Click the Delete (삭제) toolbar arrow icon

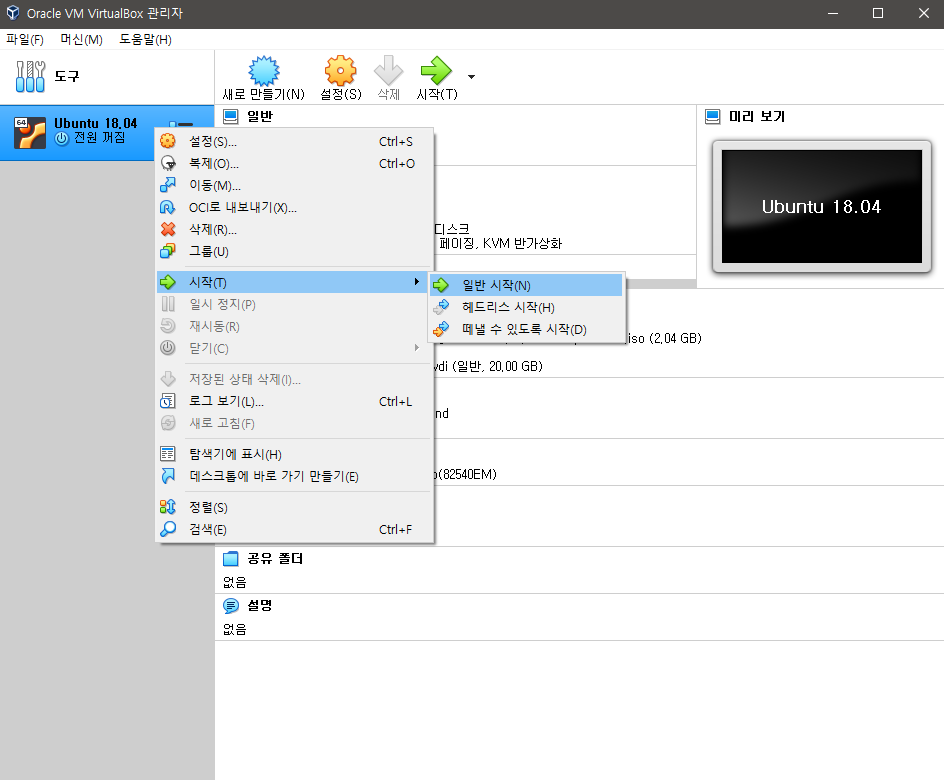point(388,71)
